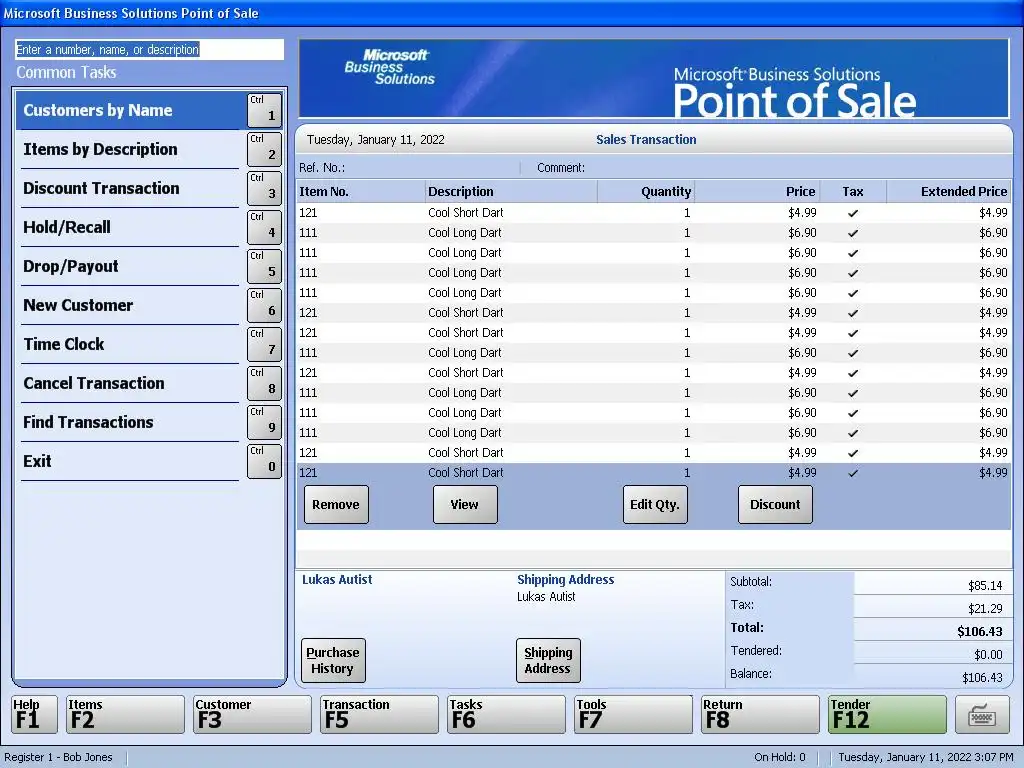Image resolution: width=1024 pixels, height=768 pixels.
Task: Click the Shipping Address button
Action: pos(548,660)
